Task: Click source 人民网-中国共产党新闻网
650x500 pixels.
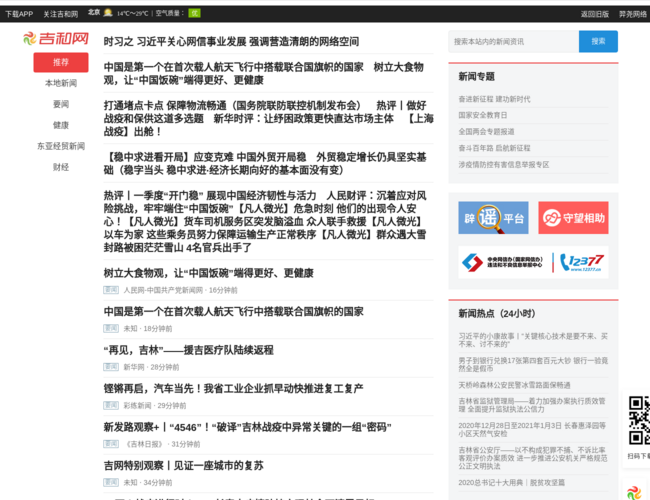Action: (x=163, y=290)
